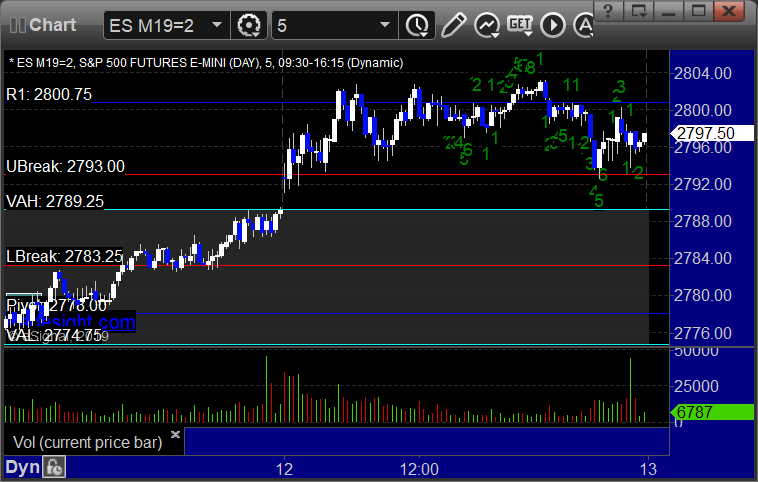This screenshot has width=758, height=482.
Task: Select the pencil drawing tools icon
Action: [453, 25]
